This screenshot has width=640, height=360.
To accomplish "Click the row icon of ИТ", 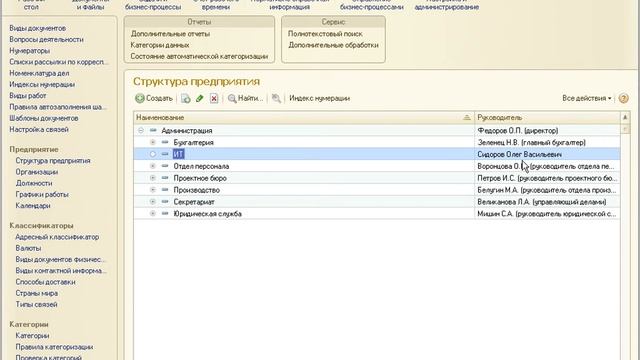I will [x=165, y=154].
